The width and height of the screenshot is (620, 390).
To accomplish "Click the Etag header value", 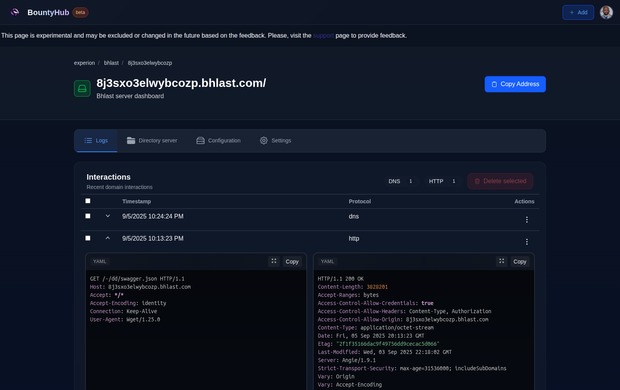I will 388,344.
